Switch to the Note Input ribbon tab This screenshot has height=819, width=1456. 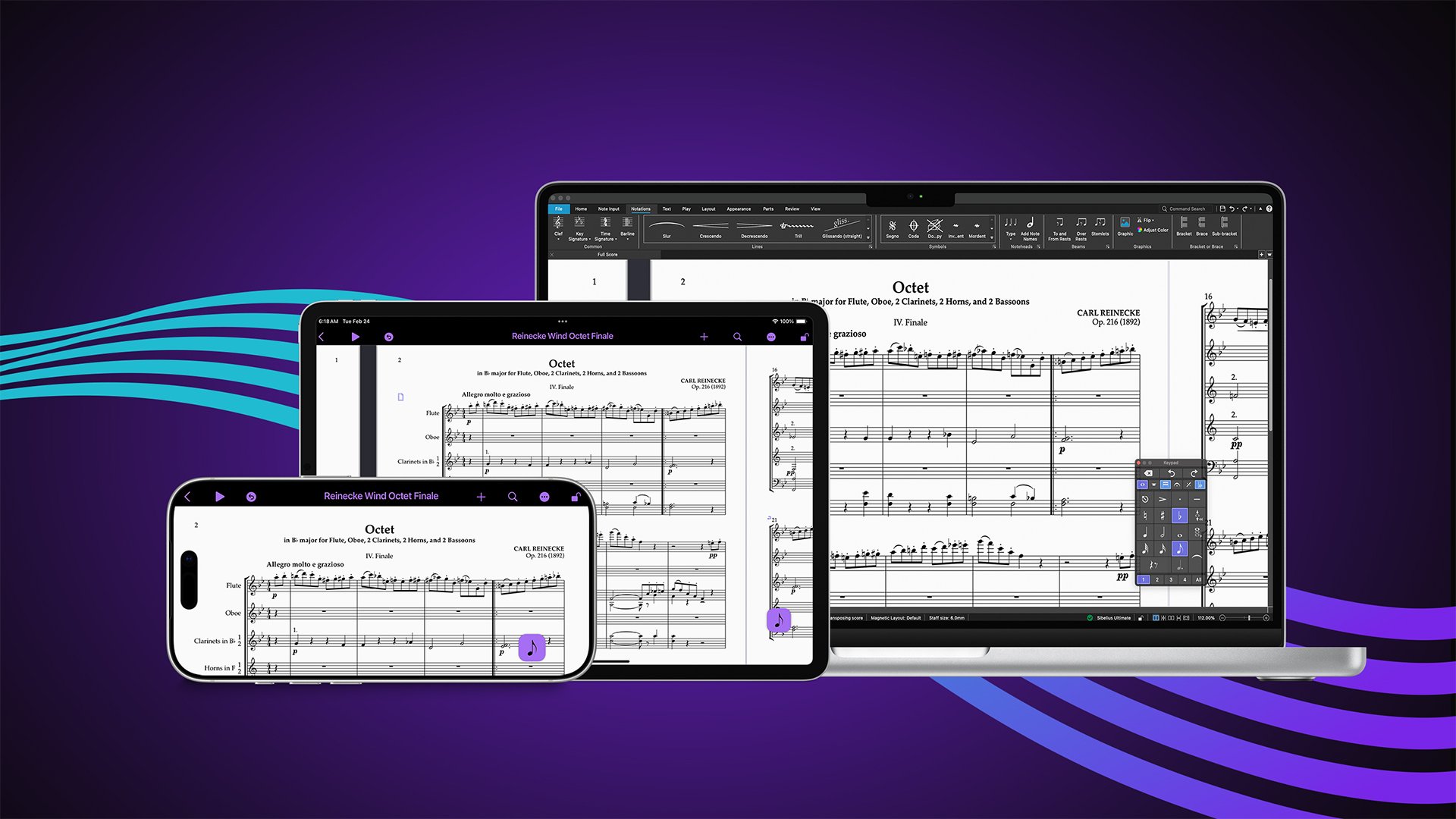coord(608,209)
